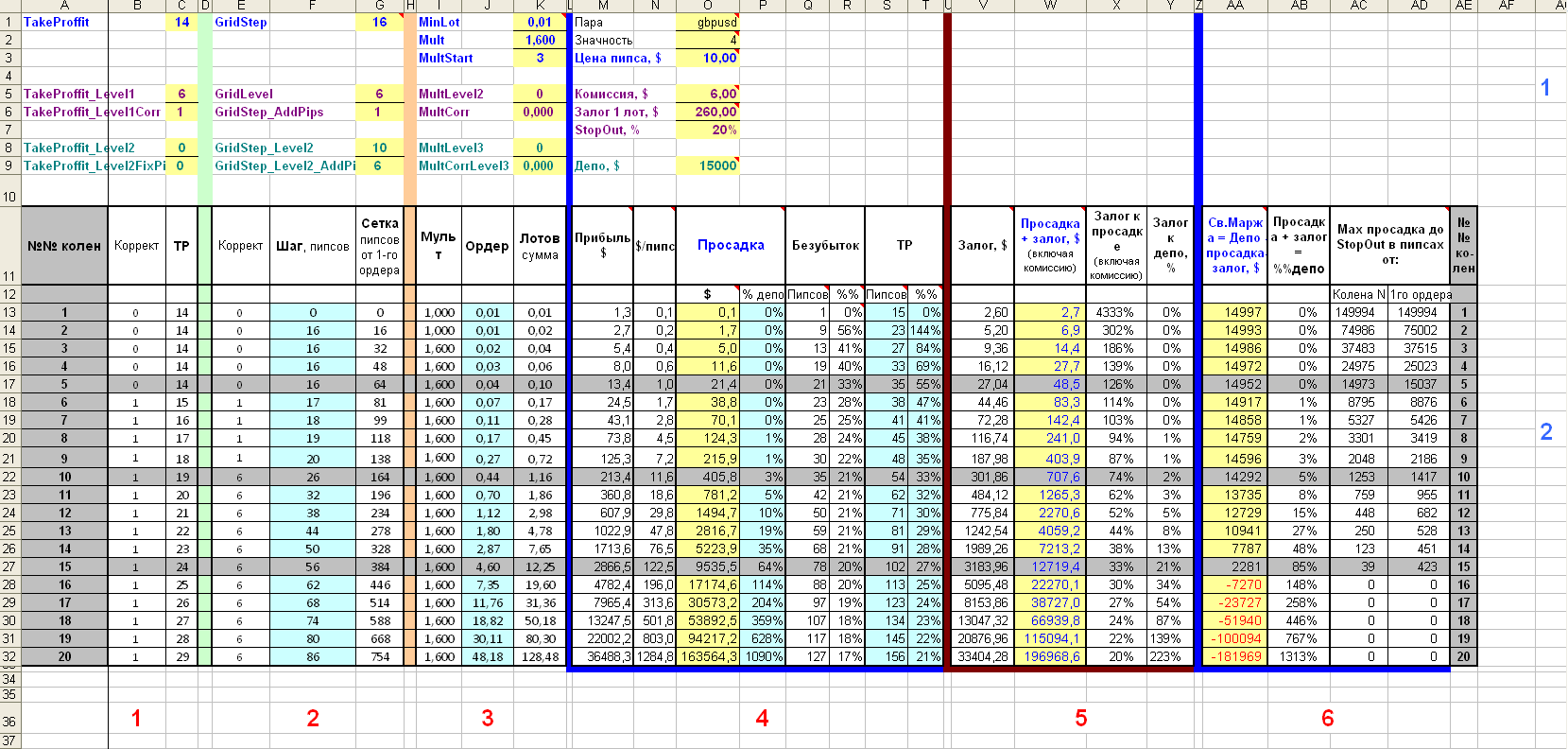Select the gbpusd currency pair cell

(707, 22)
